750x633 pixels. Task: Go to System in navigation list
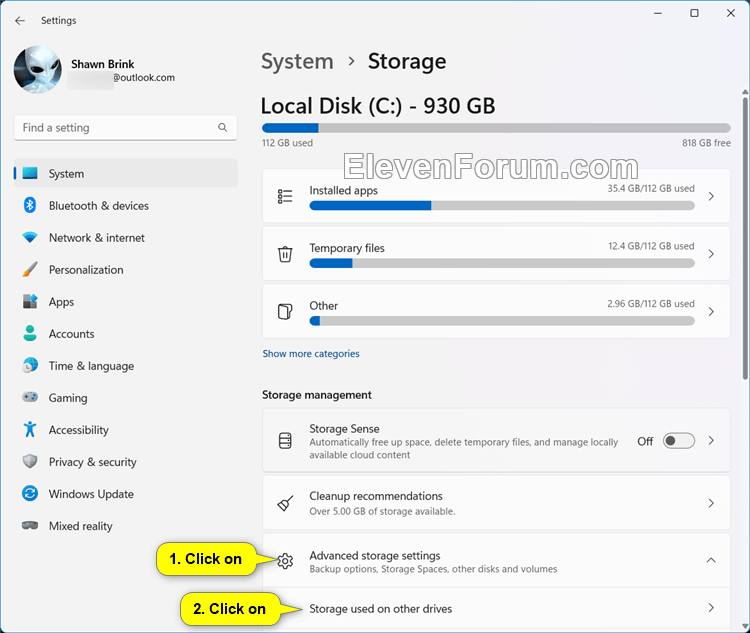125,173
